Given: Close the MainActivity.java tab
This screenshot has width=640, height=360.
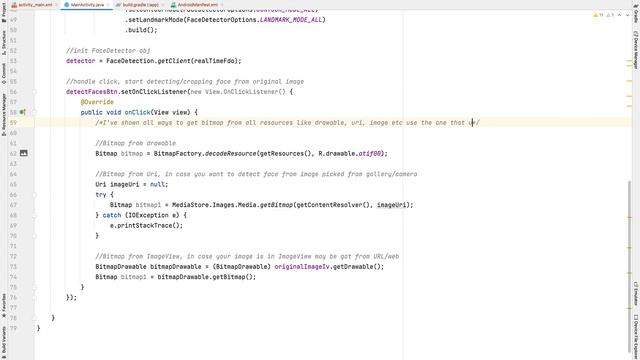Looking at the screenshot, I should (109, 5).
